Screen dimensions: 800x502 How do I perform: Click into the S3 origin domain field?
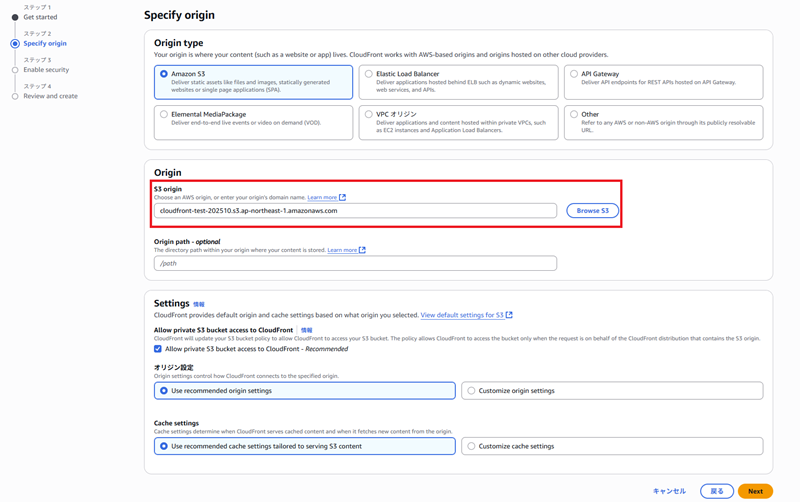point(355,211)
